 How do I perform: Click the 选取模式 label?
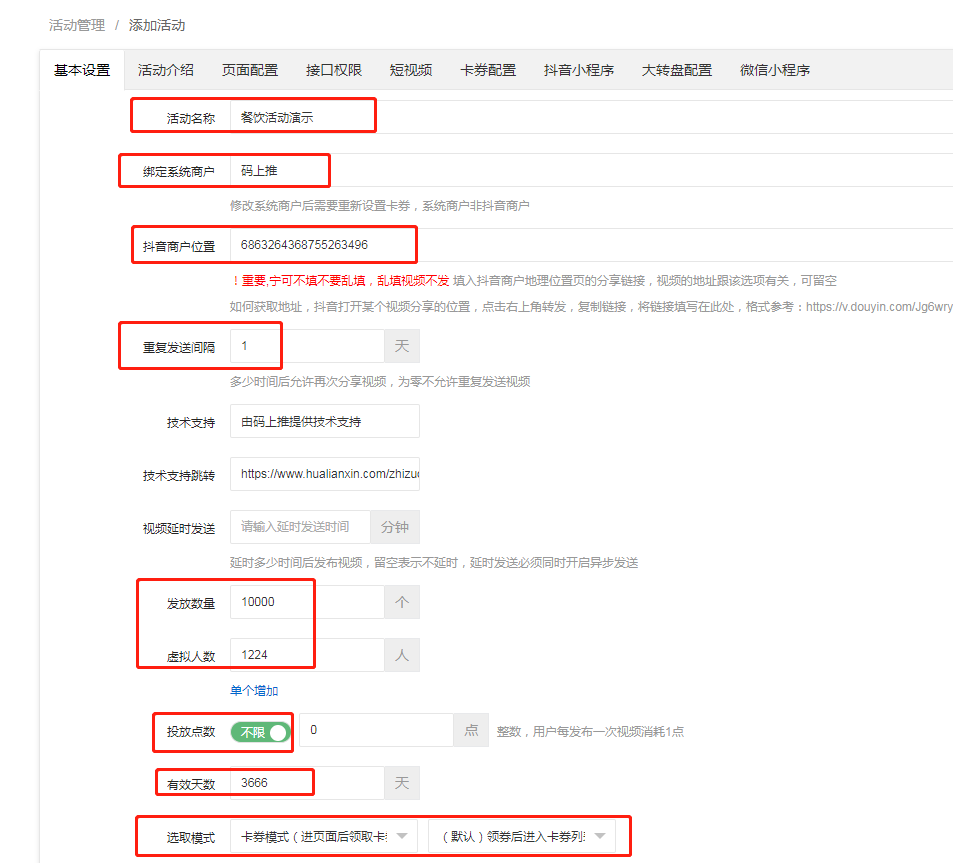pyautogui.click(x=191, y=838)
